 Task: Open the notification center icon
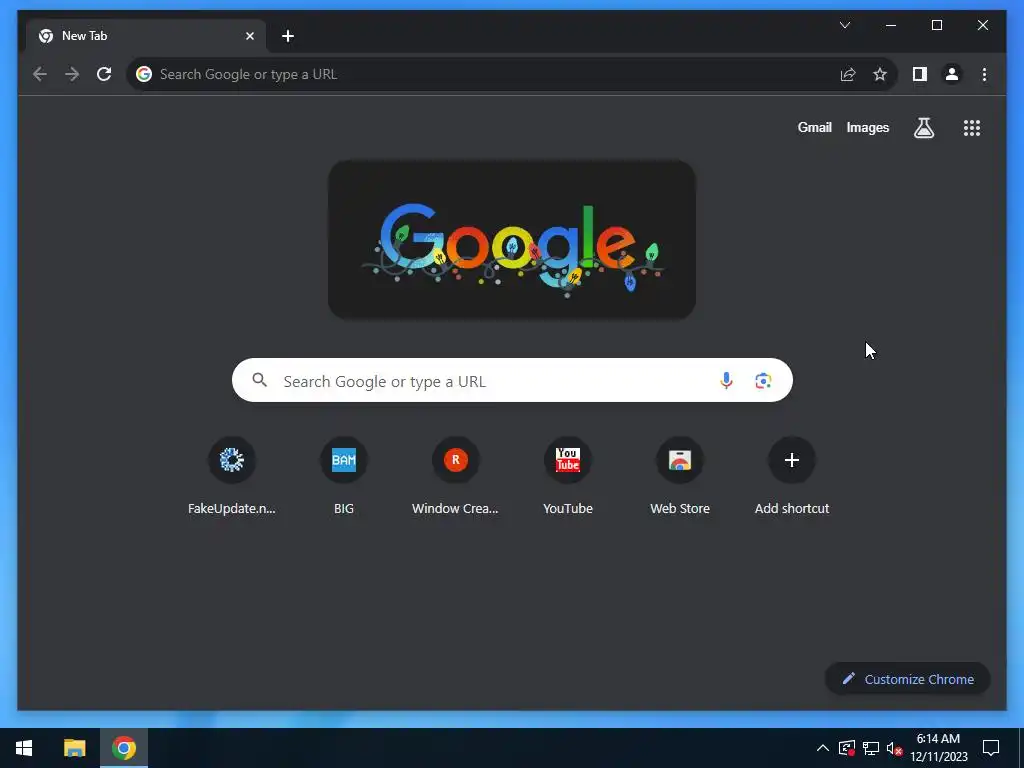991,748
